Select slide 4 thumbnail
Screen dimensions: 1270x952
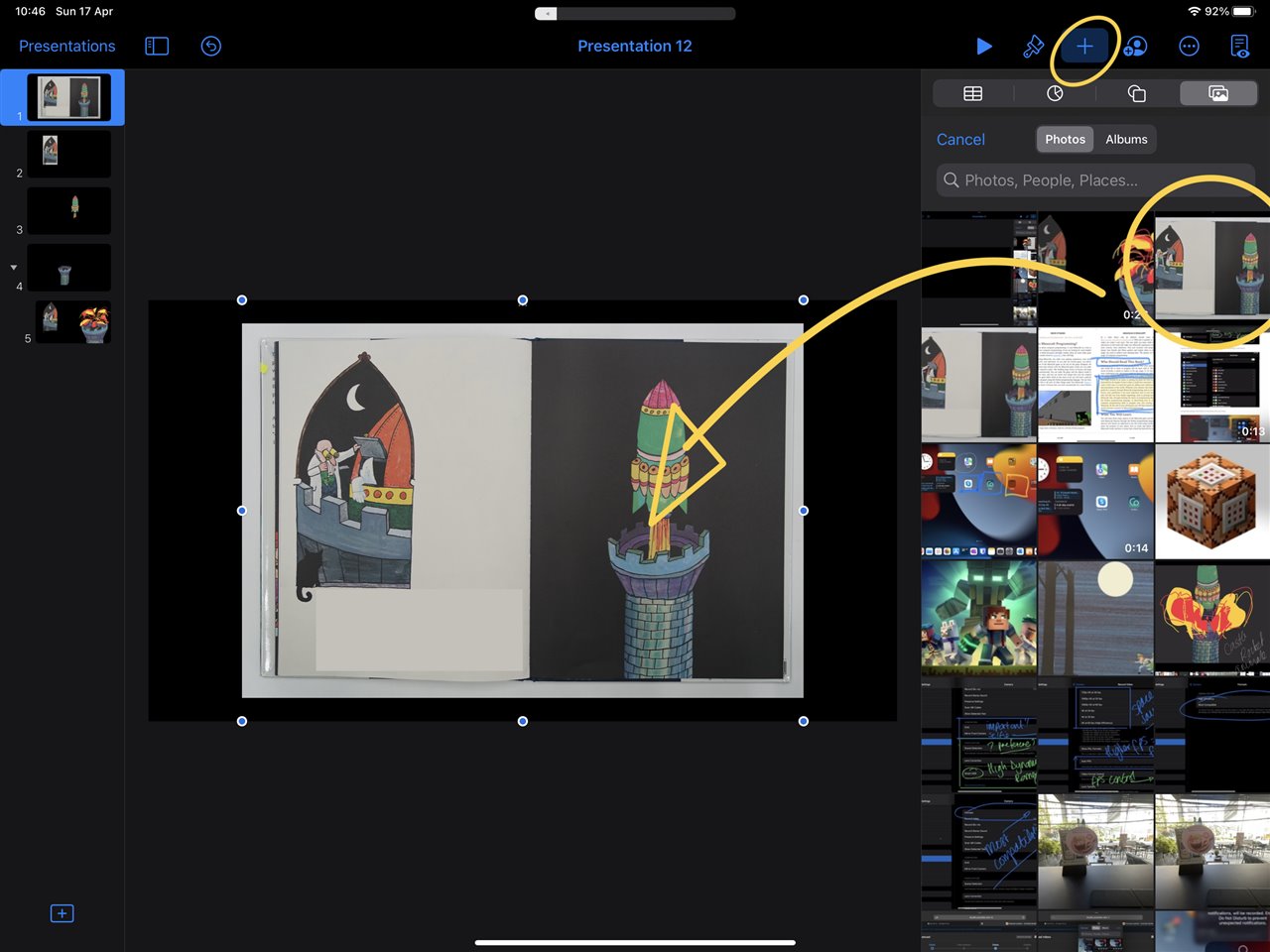(68, 268)
